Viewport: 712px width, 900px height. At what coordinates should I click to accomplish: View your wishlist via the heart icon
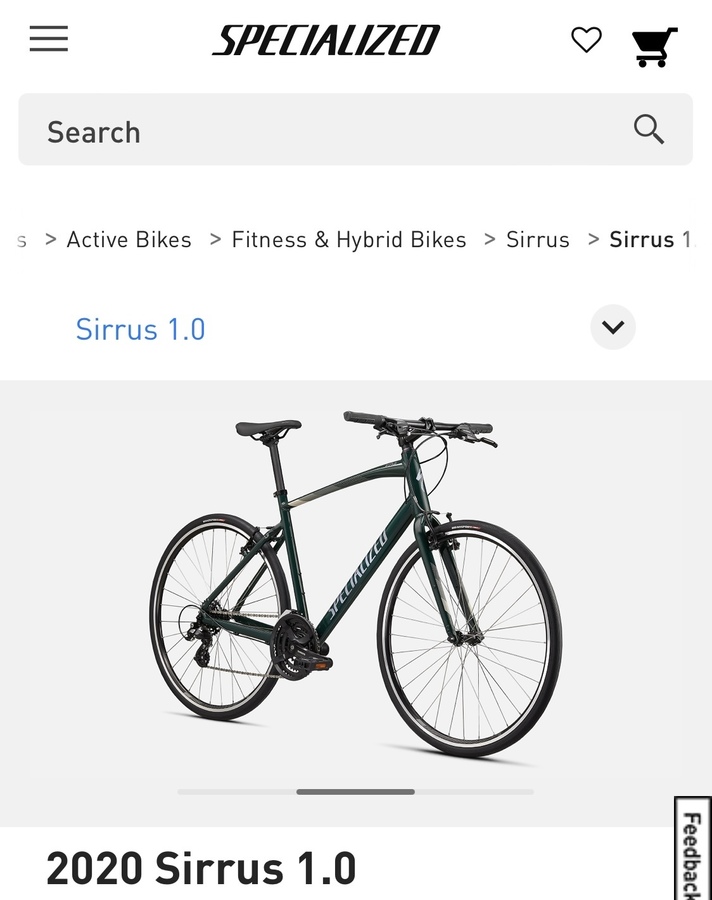[585, 40]
